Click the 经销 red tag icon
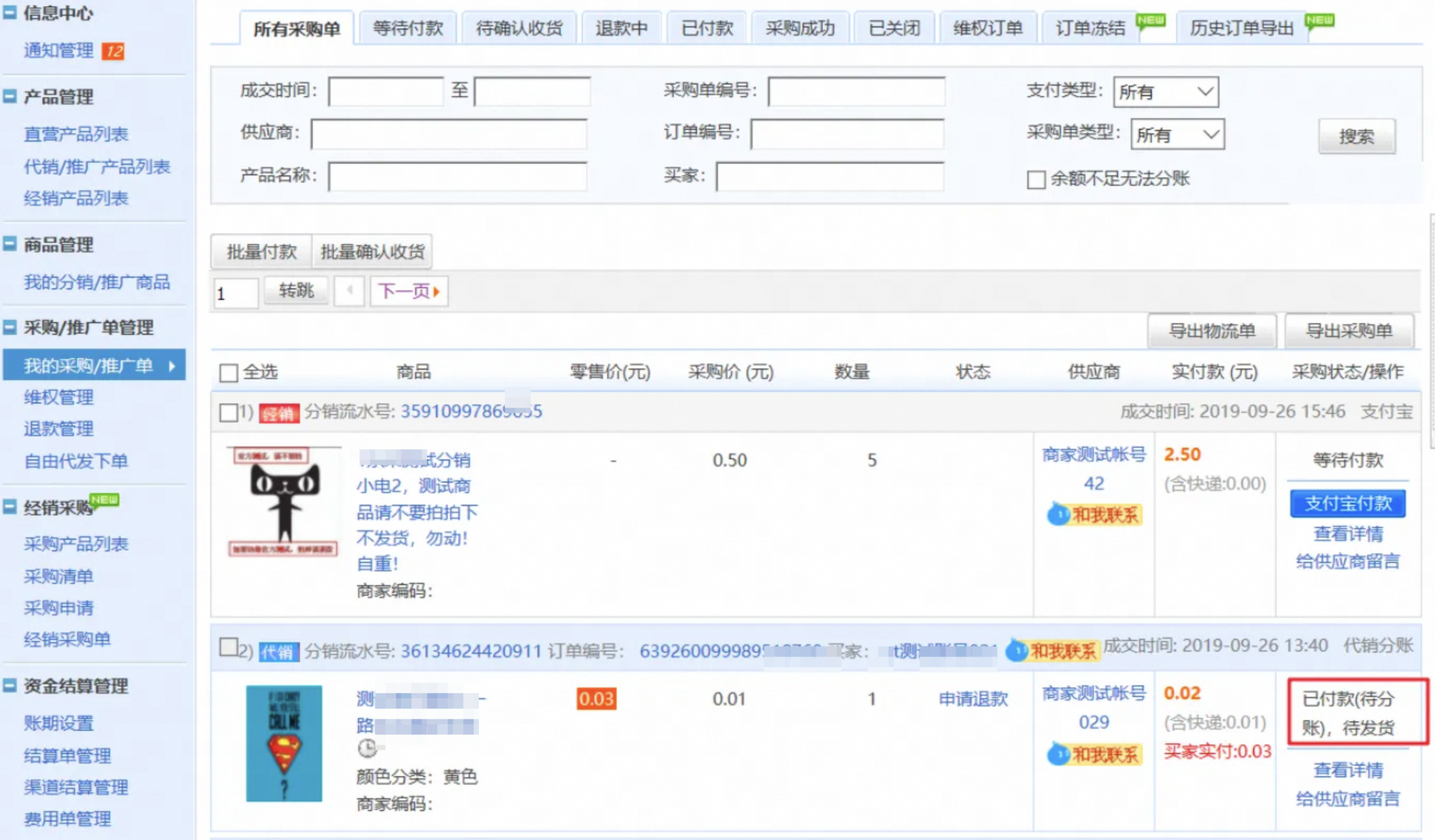This screenshot has width=1435, height=840. pos(279,414)
